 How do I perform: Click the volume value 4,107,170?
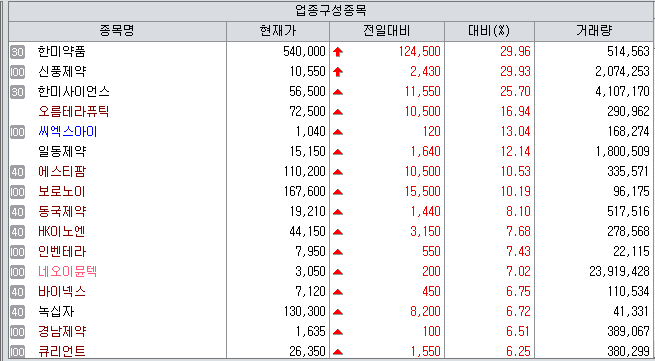point(622,92)
